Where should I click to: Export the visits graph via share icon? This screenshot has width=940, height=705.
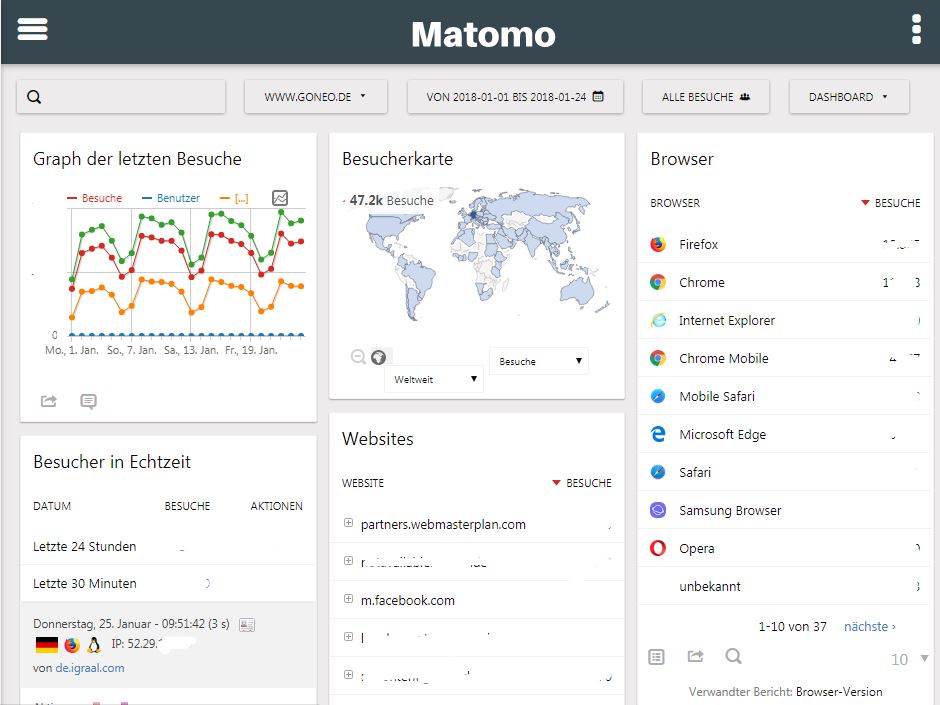pyautogui.click(x=49, y=400)
